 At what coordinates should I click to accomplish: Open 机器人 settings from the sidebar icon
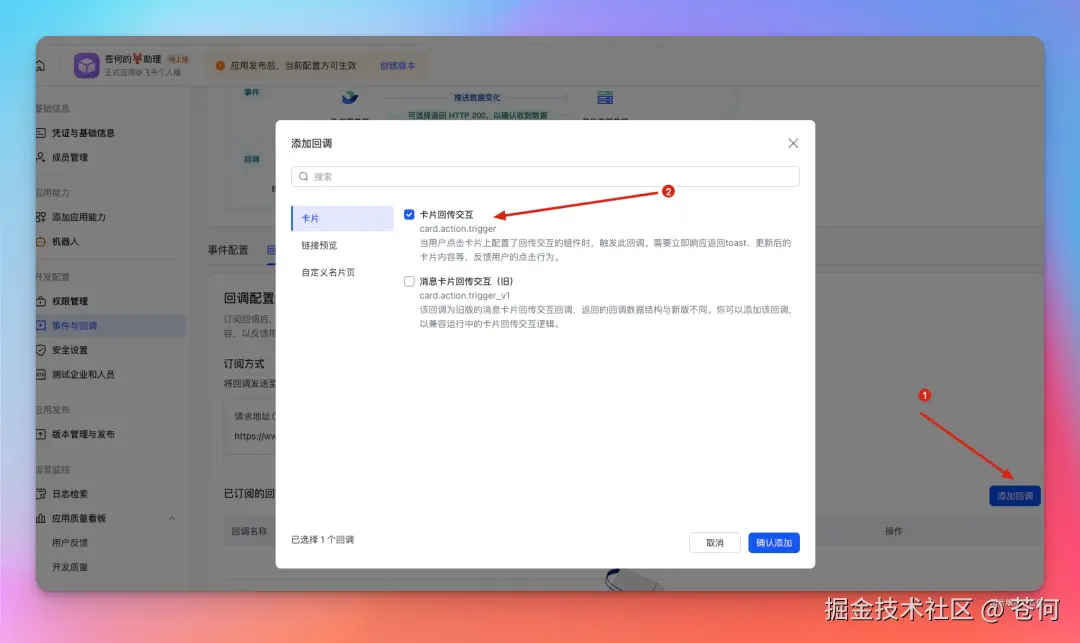point(40,241)
